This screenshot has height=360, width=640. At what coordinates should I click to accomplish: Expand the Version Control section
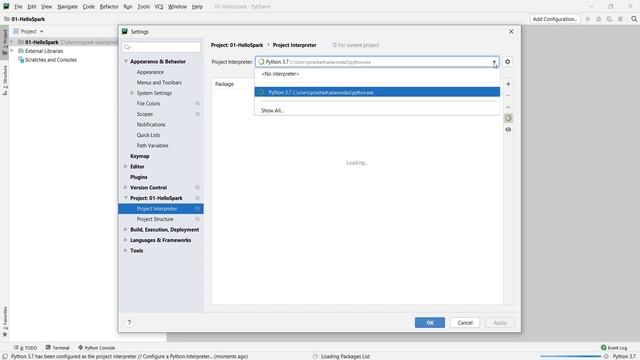[x=126, y=187]
